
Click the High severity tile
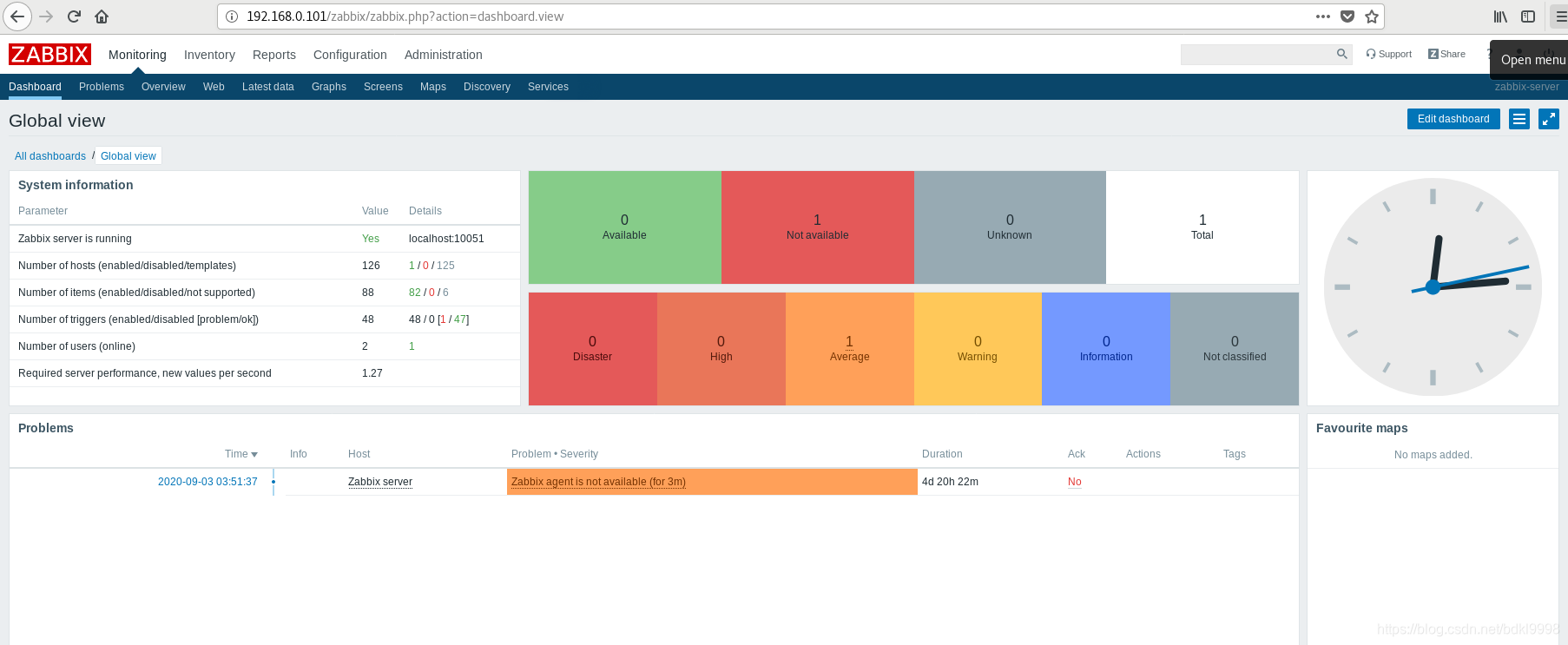721,349
